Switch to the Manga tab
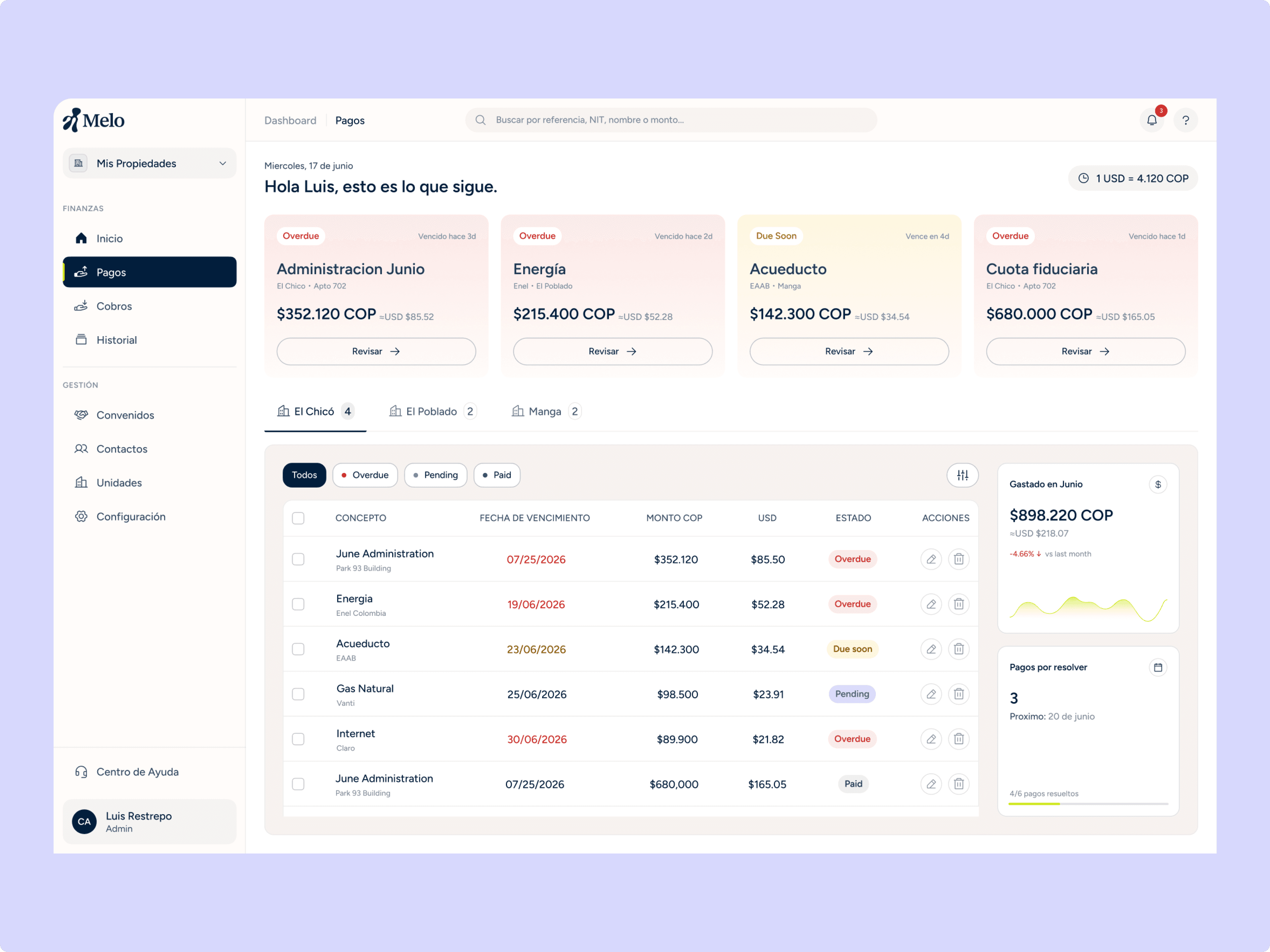Image resolution: width=1270 pixels, height=952 pixels. [546, 412]
